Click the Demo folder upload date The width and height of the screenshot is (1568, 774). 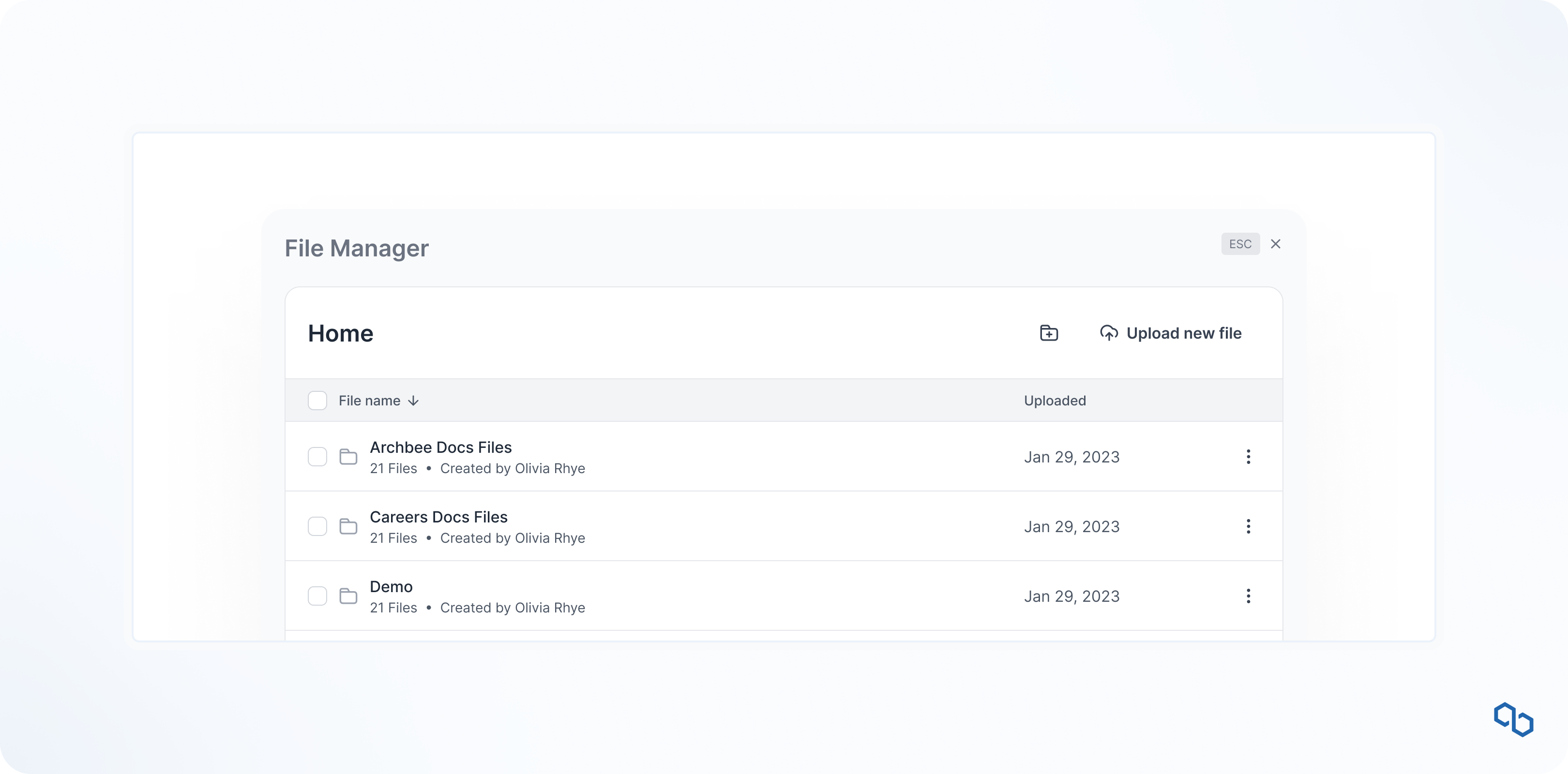click(1071, 596)
